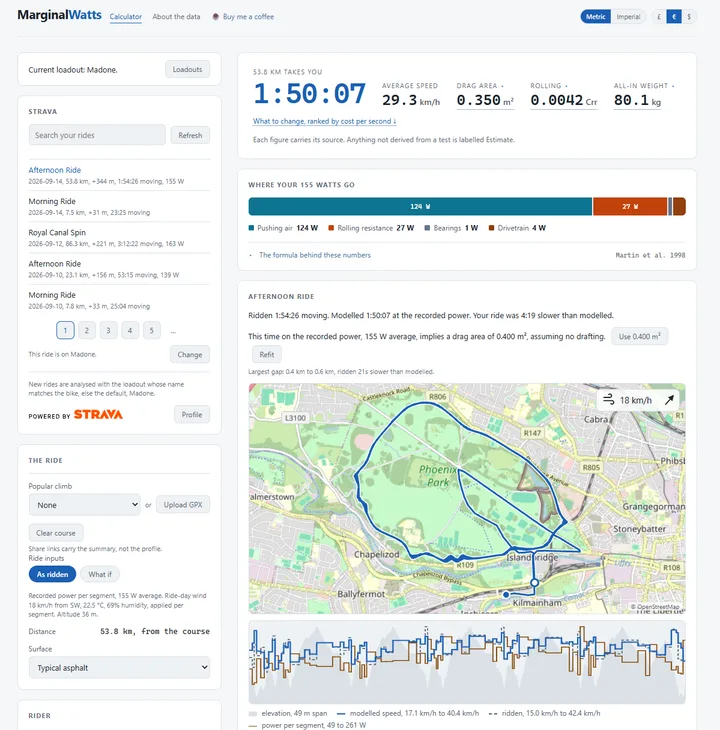The height and width of the screenshot is (730, 720).
Task: Switch units to Metric
Action: tap(595, 17)
